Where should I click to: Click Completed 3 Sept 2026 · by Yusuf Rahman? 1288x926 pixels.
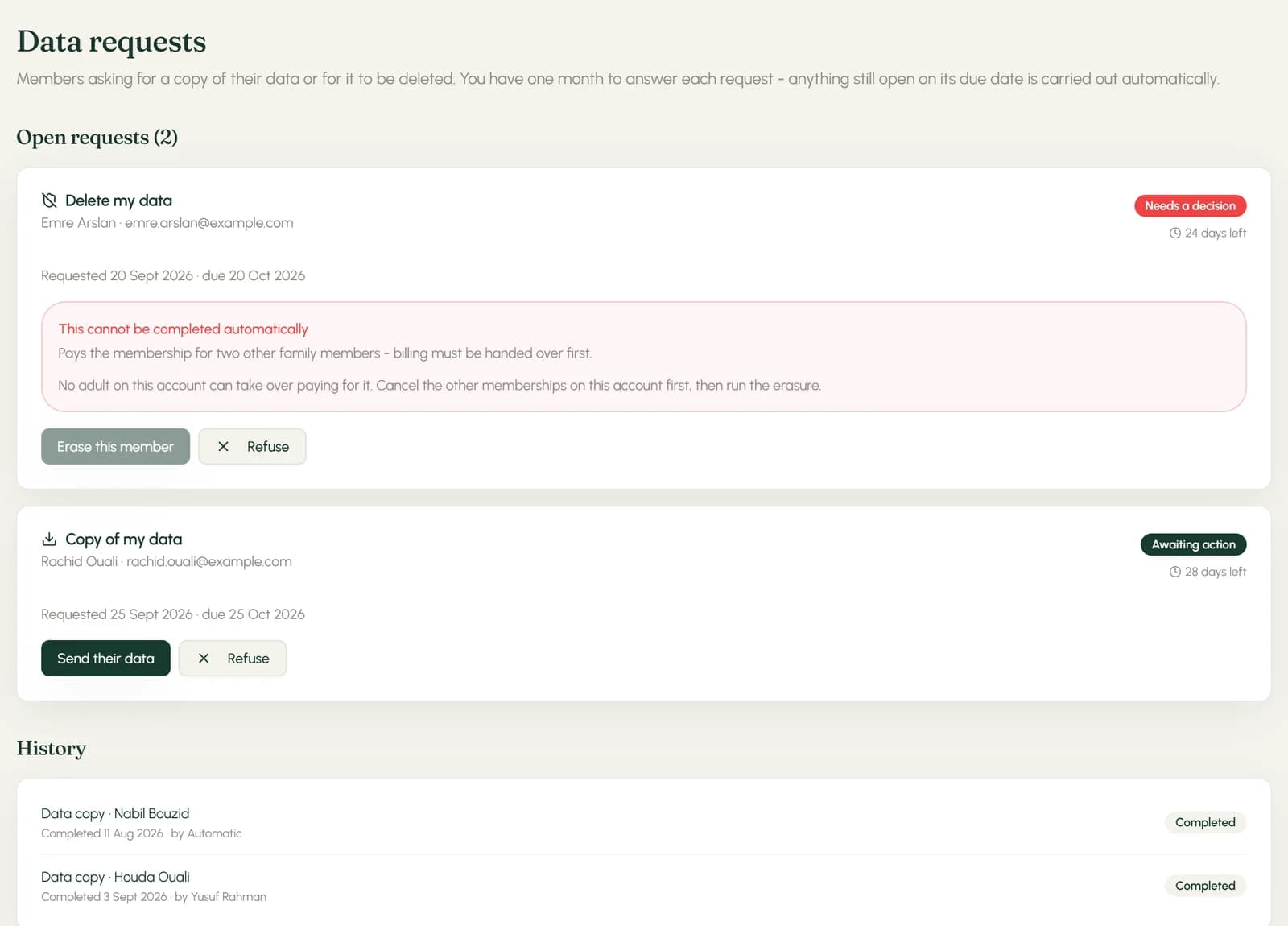(154, 897)
